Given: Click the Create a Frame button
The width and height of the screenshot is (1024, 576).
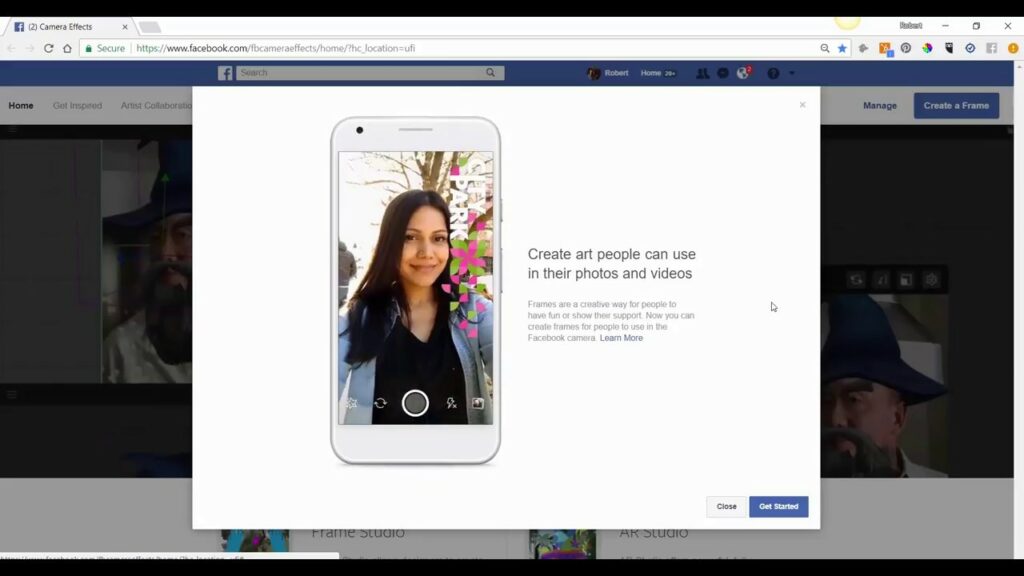Looking at the screenshot, I should 956,105.
